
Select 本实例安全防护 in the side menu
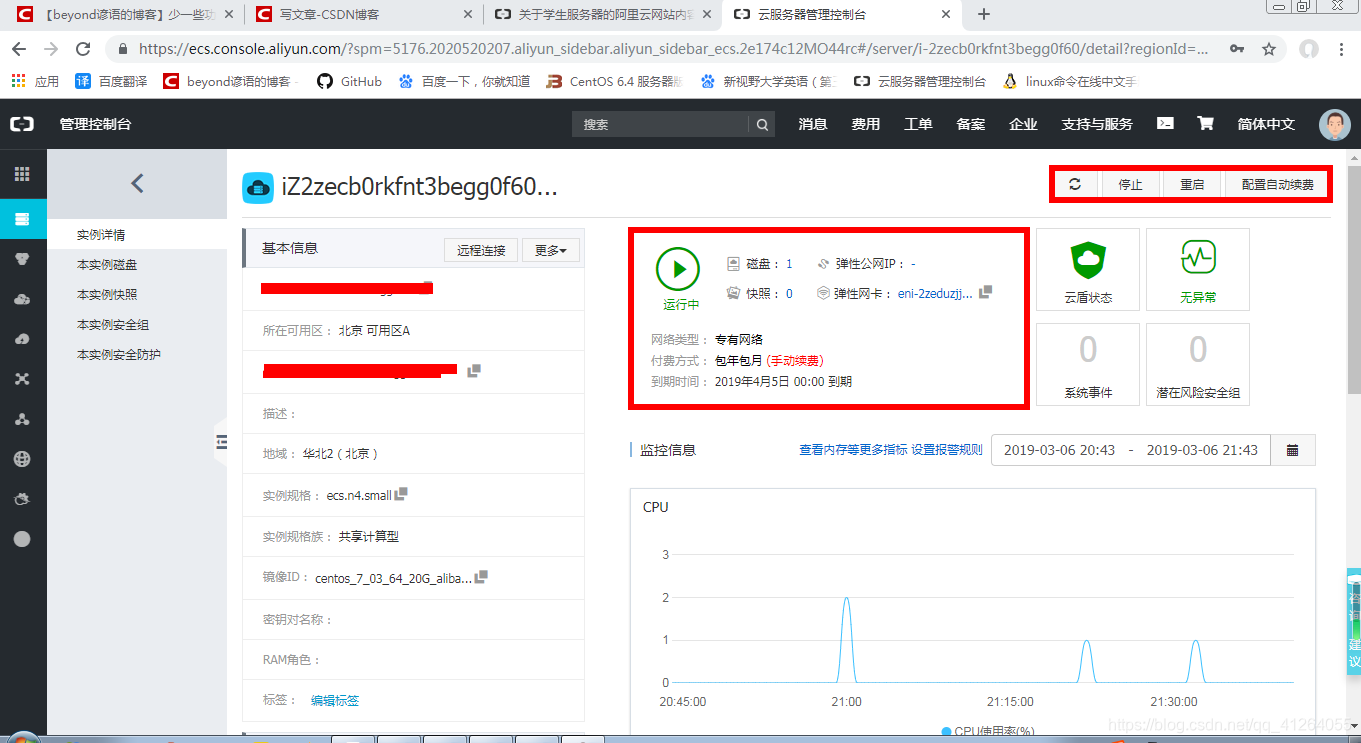click(x=119, y=355)
